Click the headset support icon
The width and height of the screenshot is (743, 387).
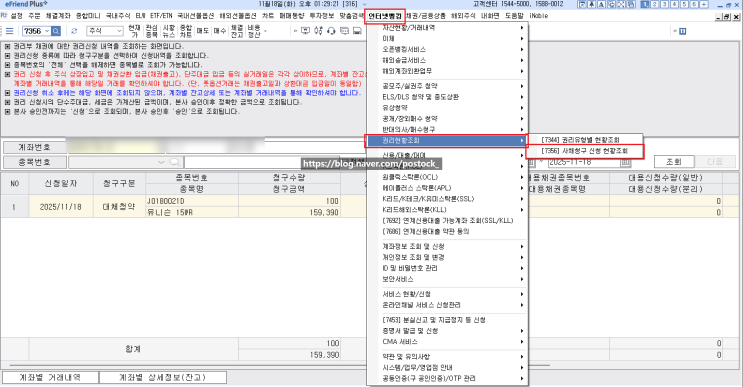point(331,31)
